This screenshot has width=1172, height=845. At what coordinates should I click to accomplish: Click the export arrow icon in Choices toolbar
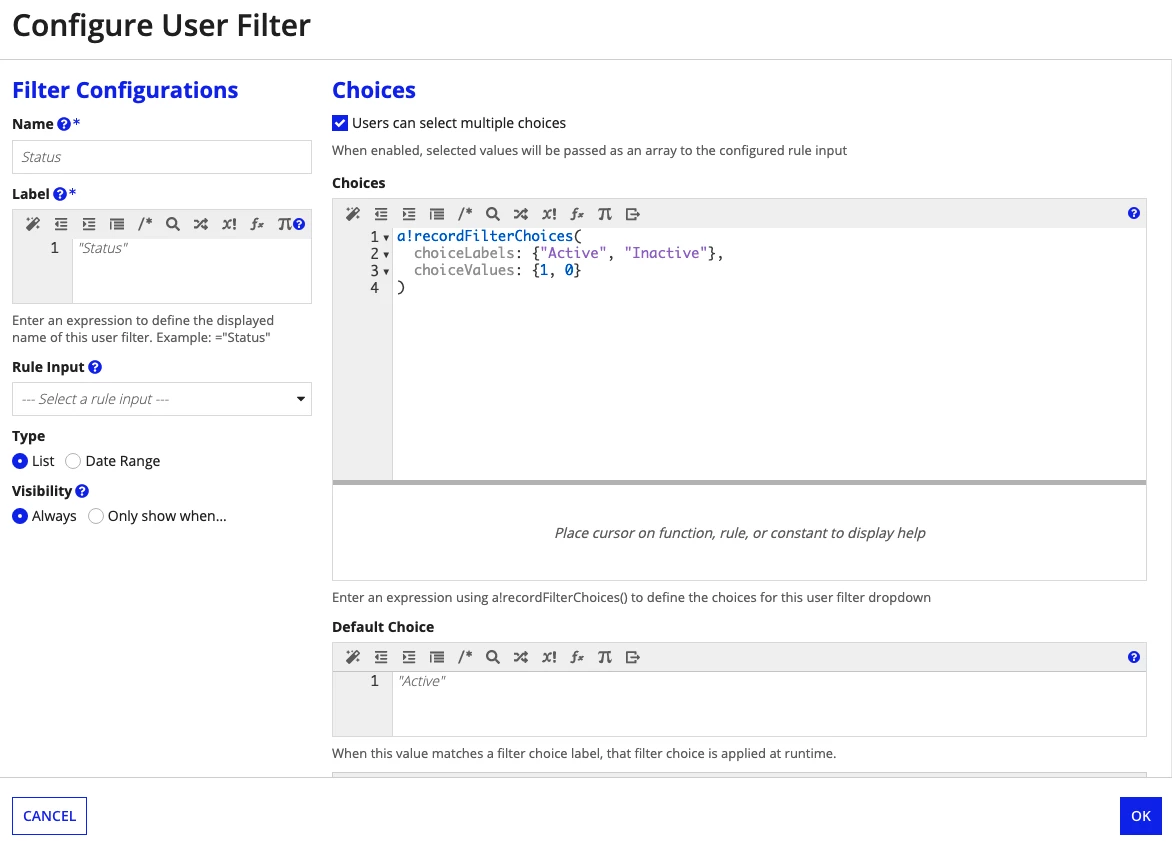tap(633, 214)
